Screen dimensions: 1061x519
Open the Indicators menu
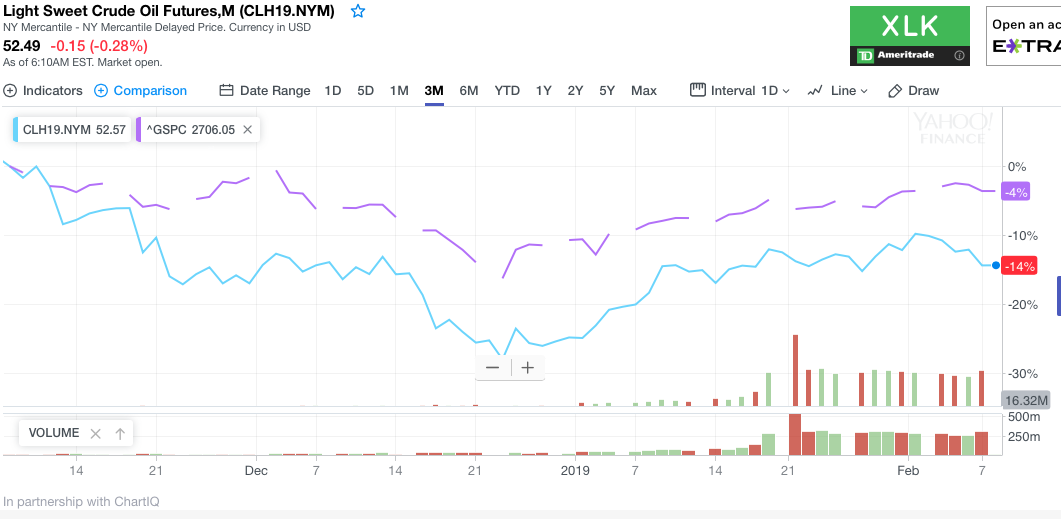(43, 91)
